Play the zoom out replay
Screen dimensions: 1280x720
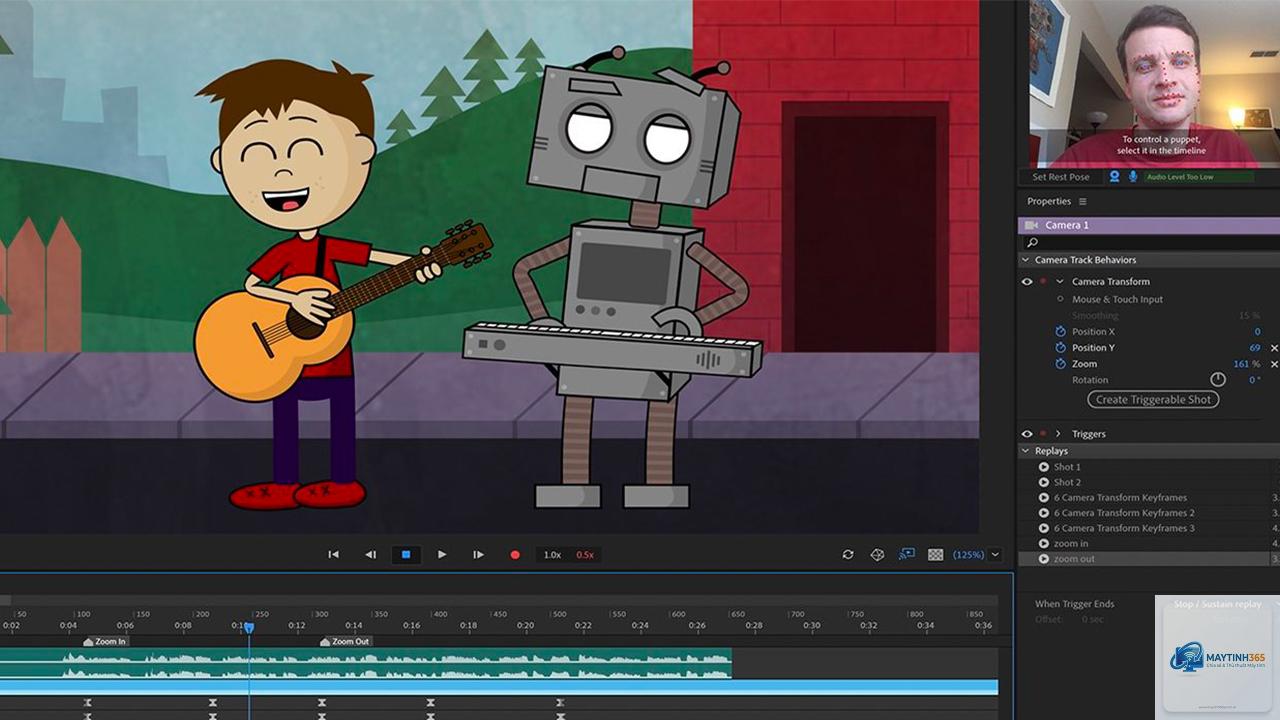pyautogui.click(x=1044, y=559)
